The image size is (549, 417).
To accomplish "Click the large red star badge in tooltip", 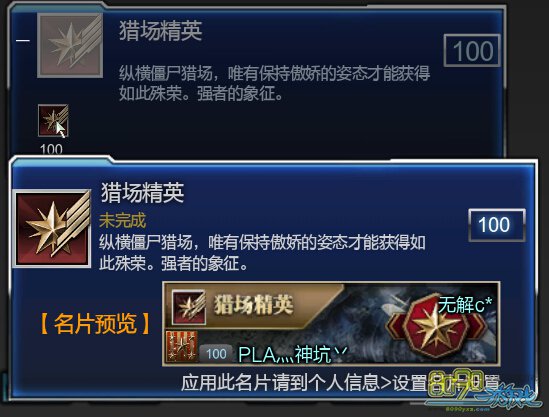I will click(52, 229).
